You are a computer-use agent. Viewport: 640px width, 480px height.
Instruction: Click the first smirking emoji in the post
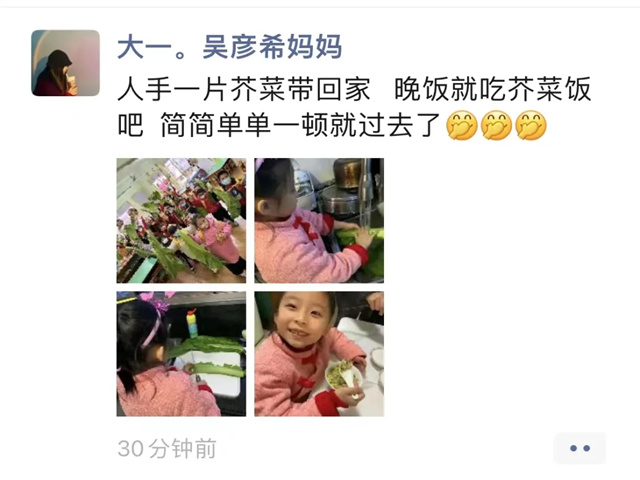(x=462, y=125)
